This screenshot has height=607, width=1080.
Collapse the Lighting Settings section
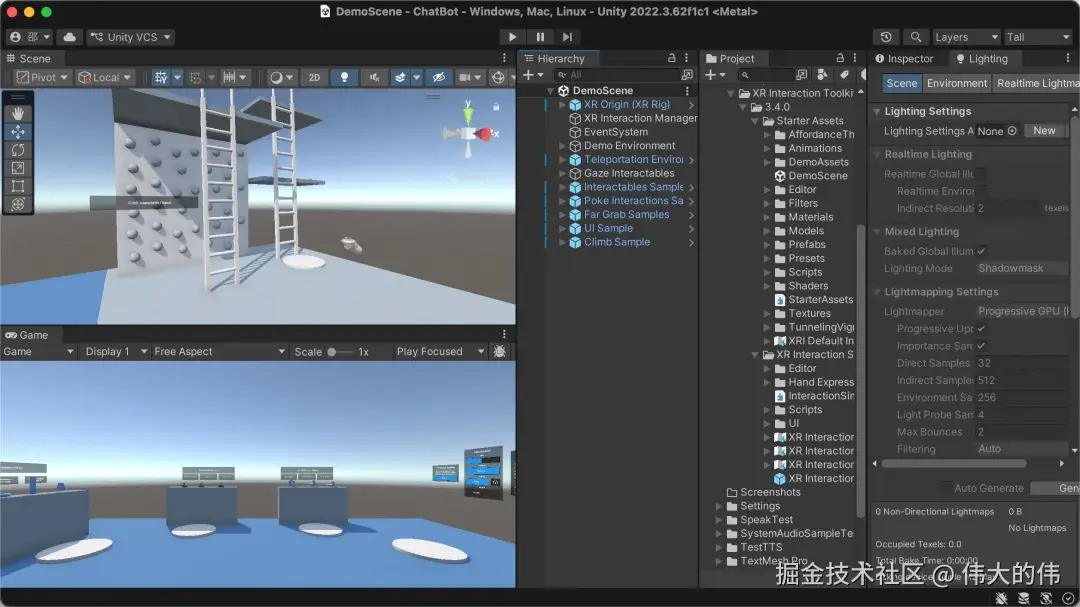[877, 112]
